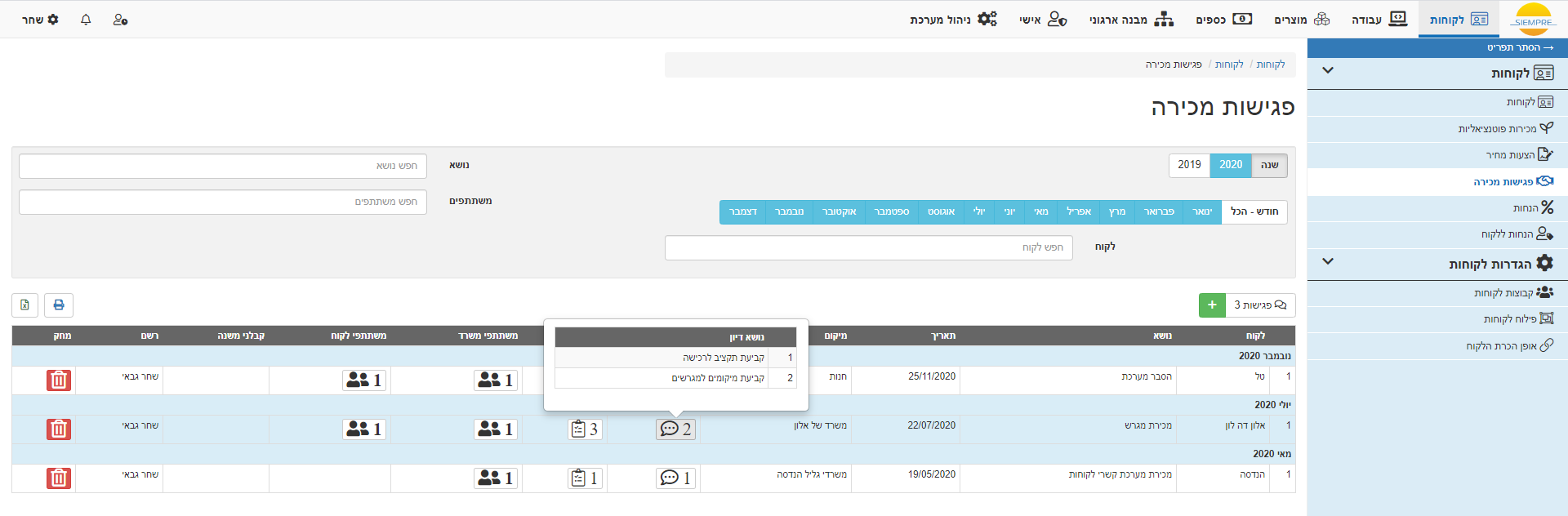The image size is (1568, 516).
Task: Open הצעות מחיר in the sidebar
Action: pos(1437,155)
